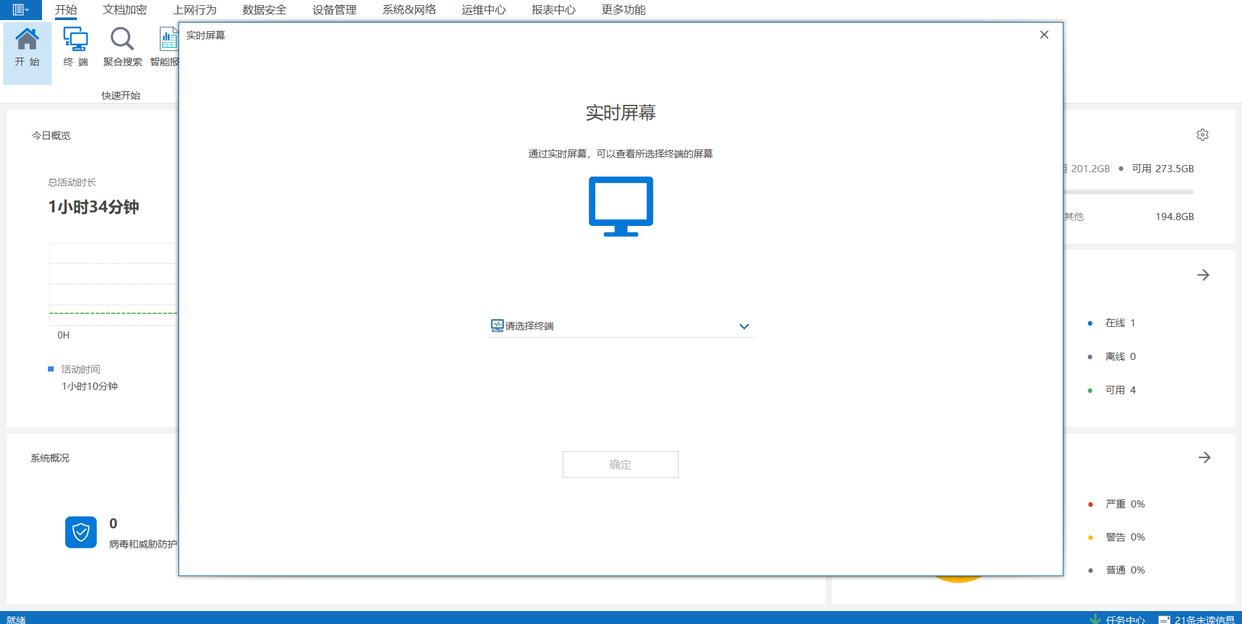Click the 在线 1 status entry
1242x624 pixels.
(x=1112, y=323)
